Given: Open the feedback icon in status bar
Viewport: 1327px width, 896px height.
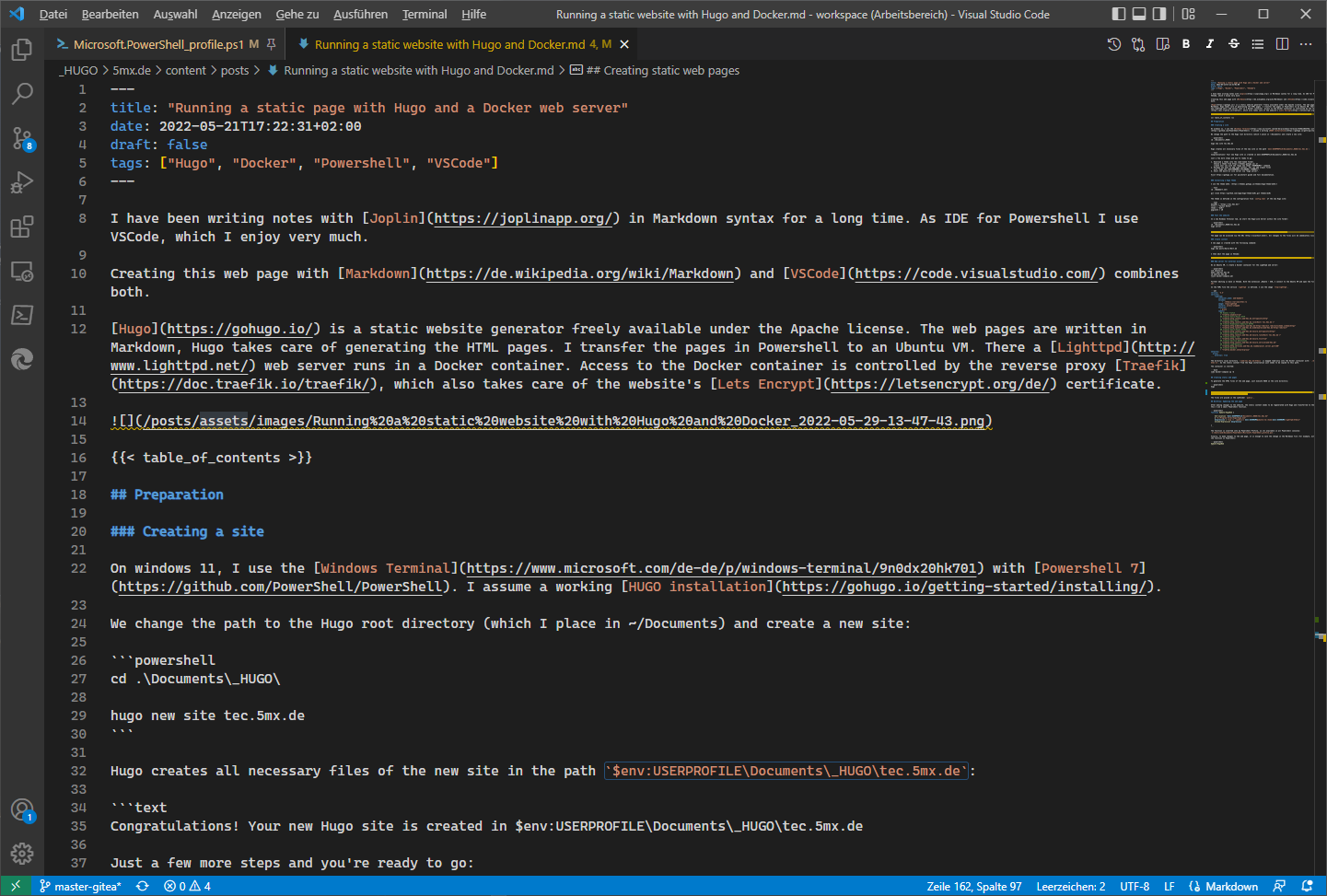Looking at the screenshot, I should (x=1279, y=886).
